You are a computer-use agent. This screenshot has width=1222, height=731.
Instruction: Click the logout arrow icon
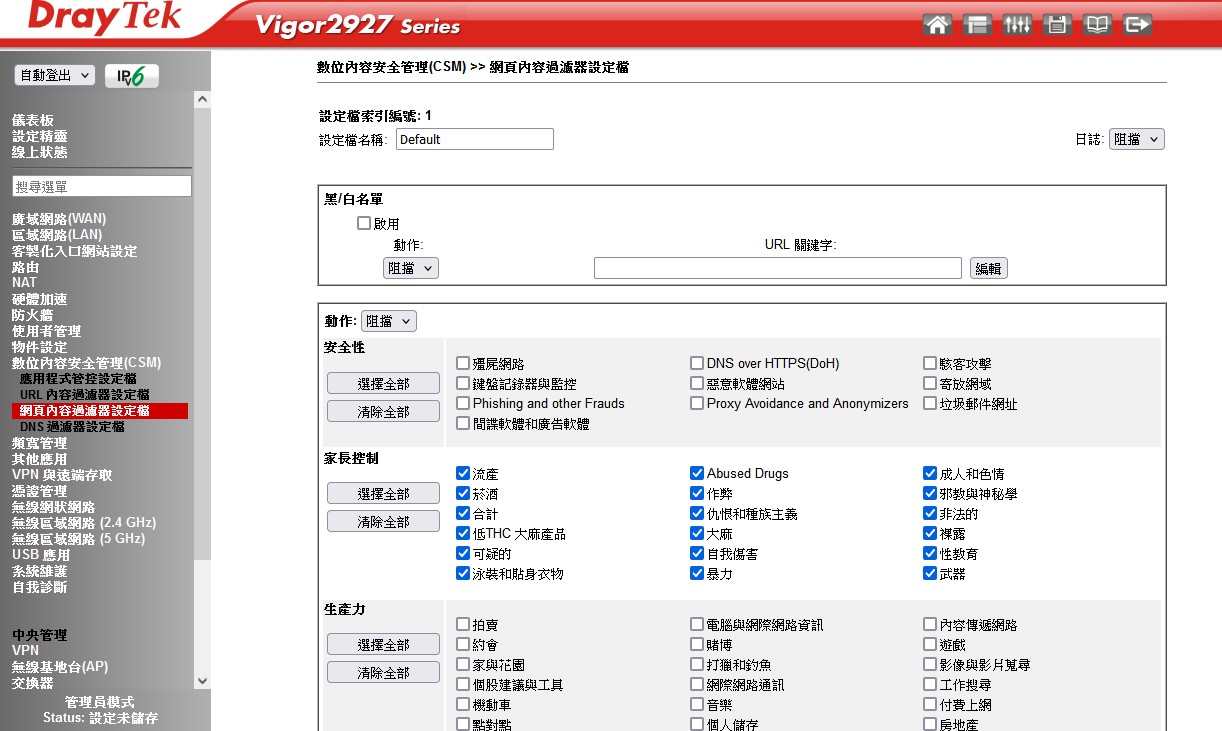[1137, 25]
